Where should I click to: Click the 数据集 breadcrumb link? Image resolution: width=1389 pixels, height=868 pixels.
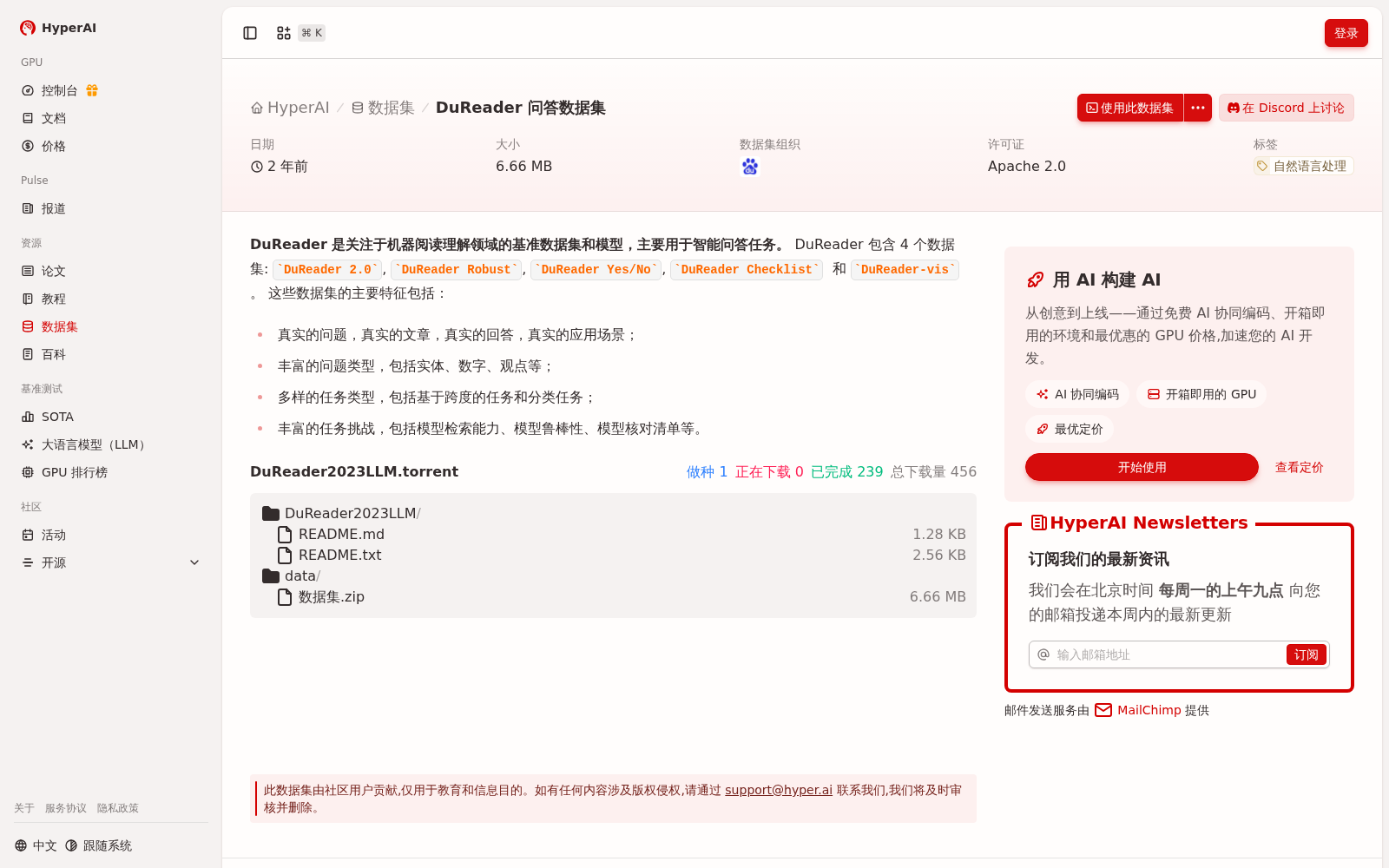383,108
